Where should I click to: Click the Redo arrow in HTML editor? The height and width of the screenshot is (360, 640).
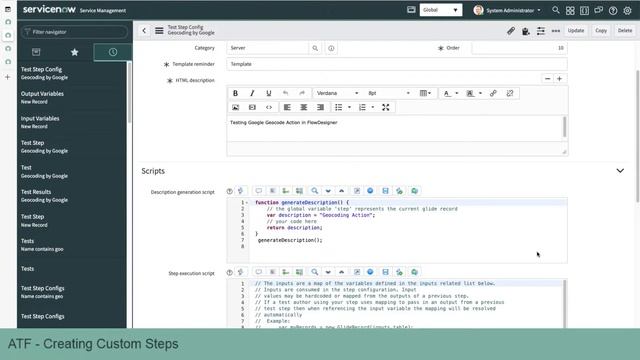(x=302, y=93)
